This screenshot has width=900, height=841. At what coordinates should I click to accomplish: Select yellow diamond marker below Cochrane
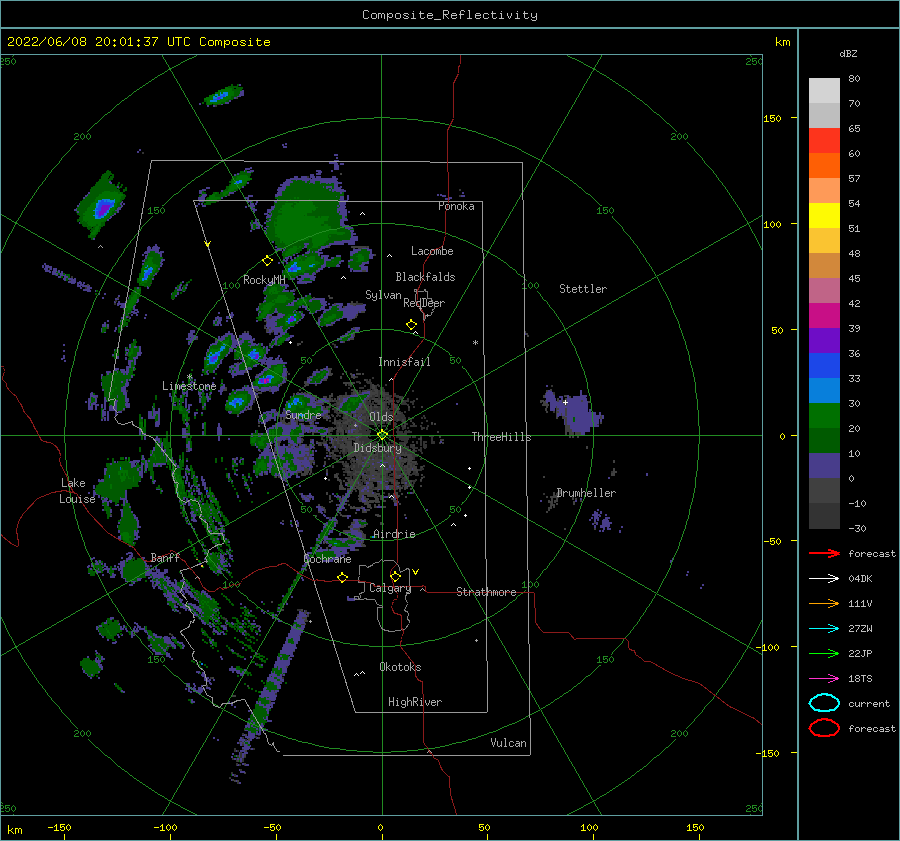click(342, 578)
